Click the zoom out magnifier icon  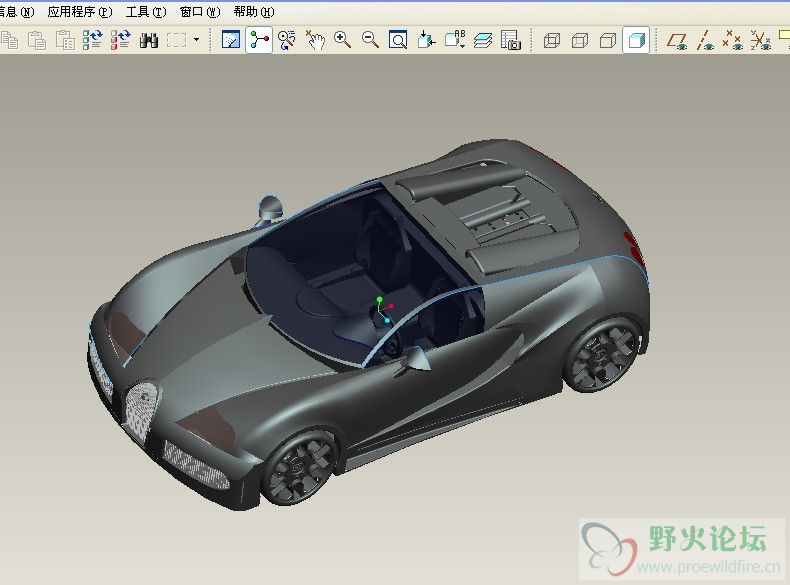[370, 40]
